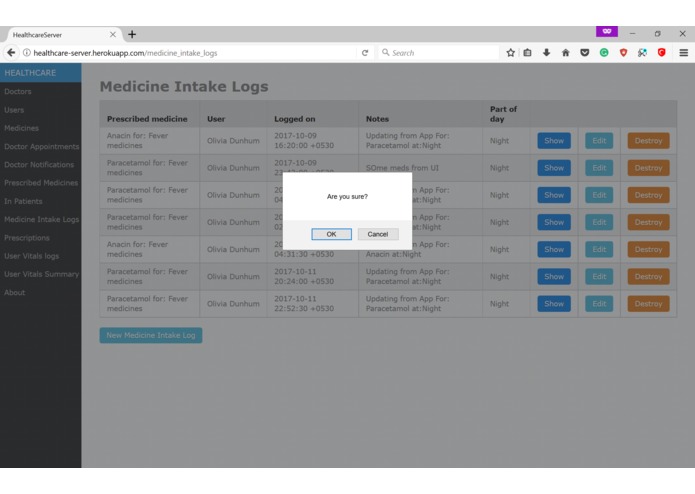Screen dimensions: 695x494
Task: Edit the 22:52:30 Paracetamol log
Action: click(x=599, y=303)
